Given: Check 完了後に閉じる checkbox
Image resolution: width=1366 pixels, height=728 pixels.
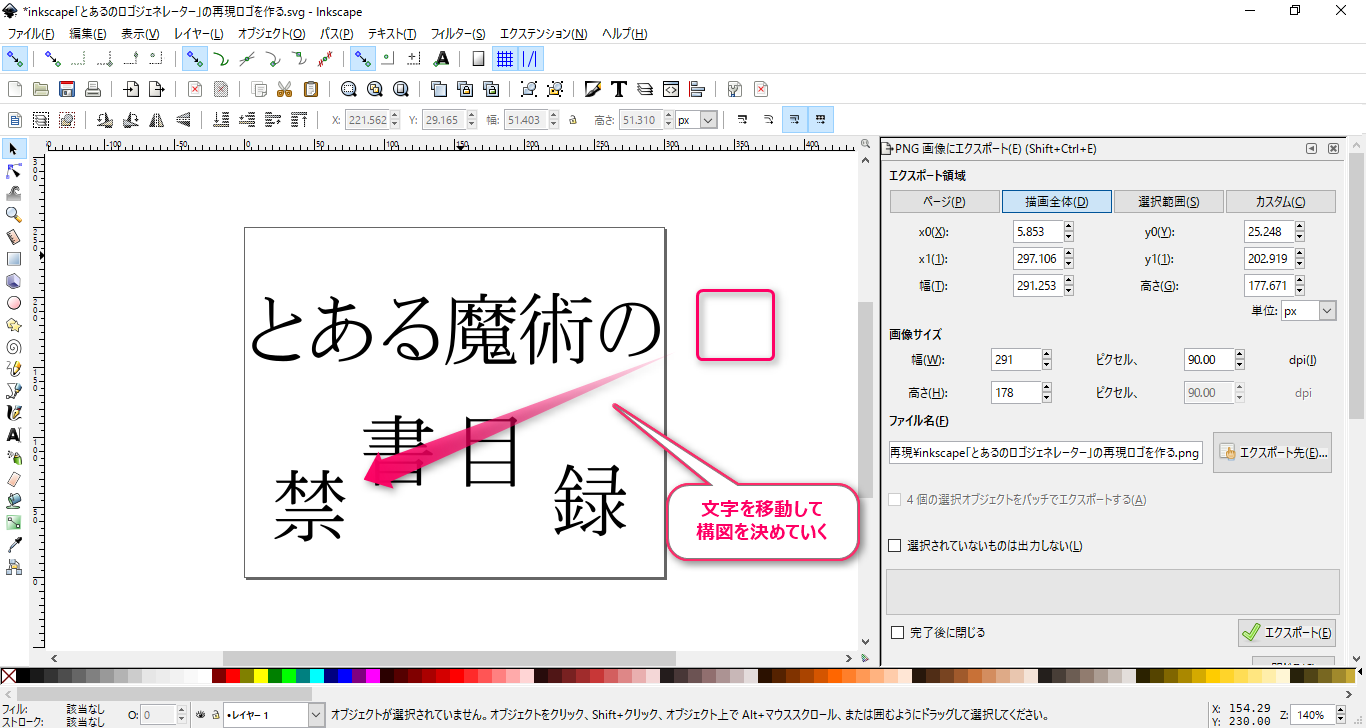Looking at the screenshot, I should 897,632.
